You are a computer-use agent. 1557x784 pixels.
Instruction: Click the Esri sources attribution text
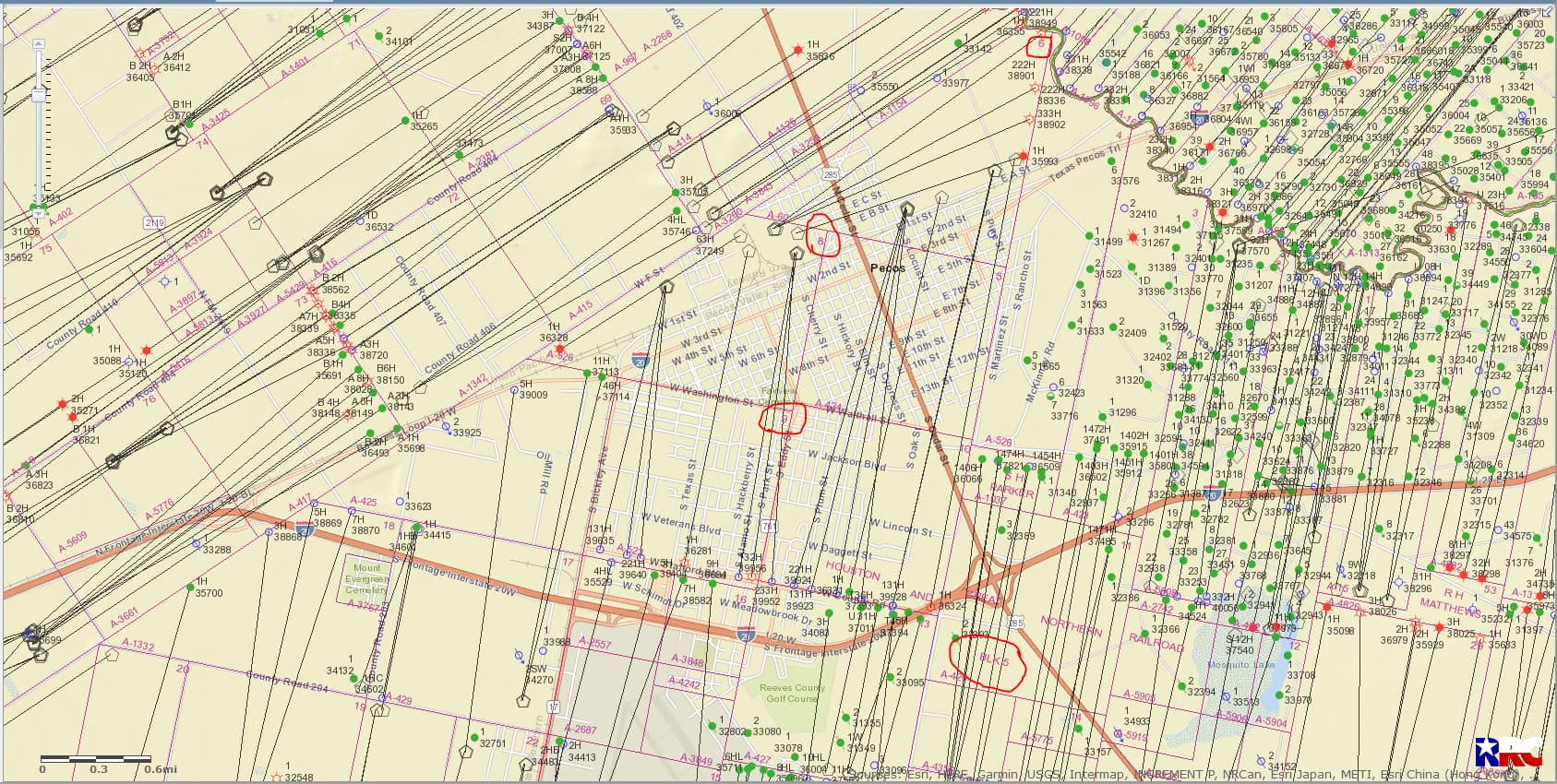pos(1192,774)
